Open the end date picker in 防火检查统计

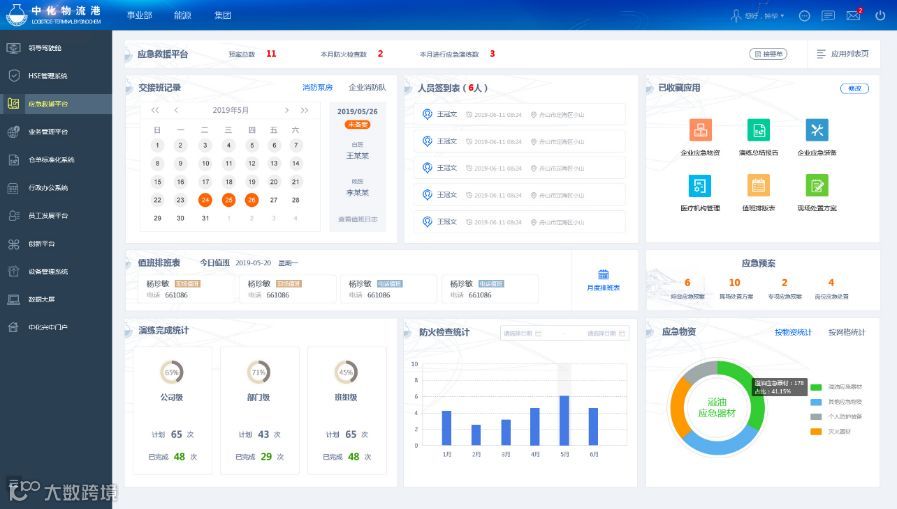coord(606,333)
